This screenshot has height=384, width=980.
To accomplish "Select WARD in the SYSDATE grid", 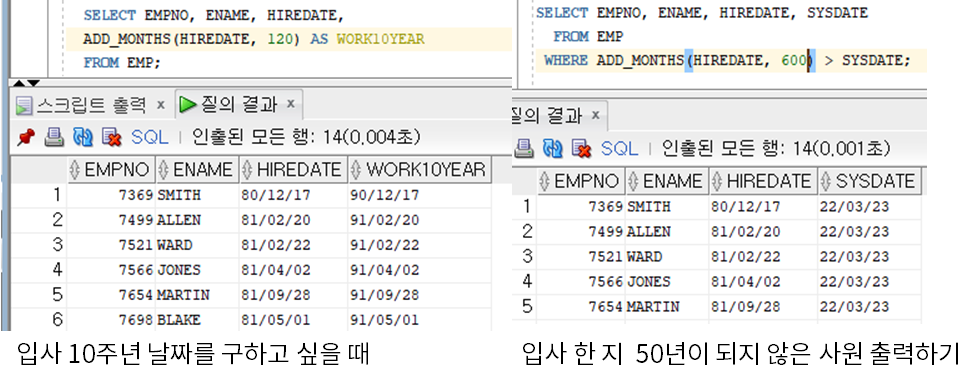I will (x=666, y=256).
